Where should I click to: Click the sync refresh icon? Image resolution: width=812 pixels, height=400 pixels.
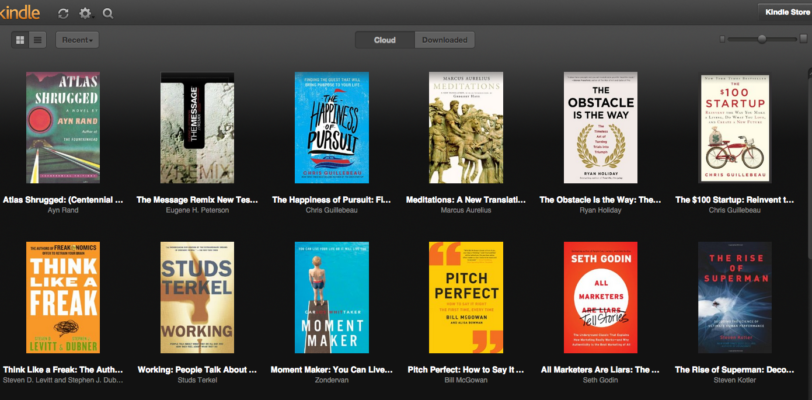[64, 13]
